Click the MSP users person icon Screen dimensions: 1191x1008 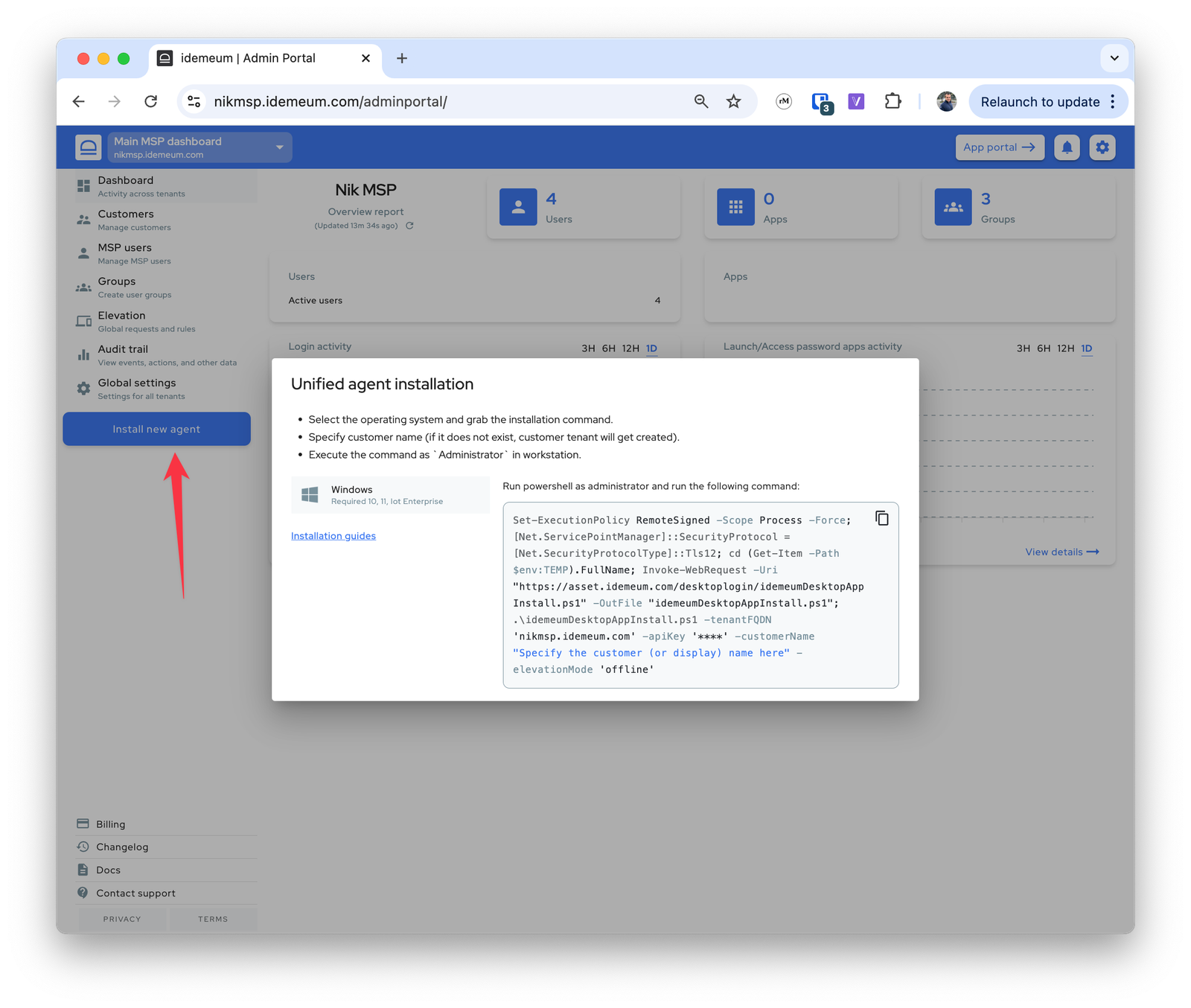tap(83, 254)
